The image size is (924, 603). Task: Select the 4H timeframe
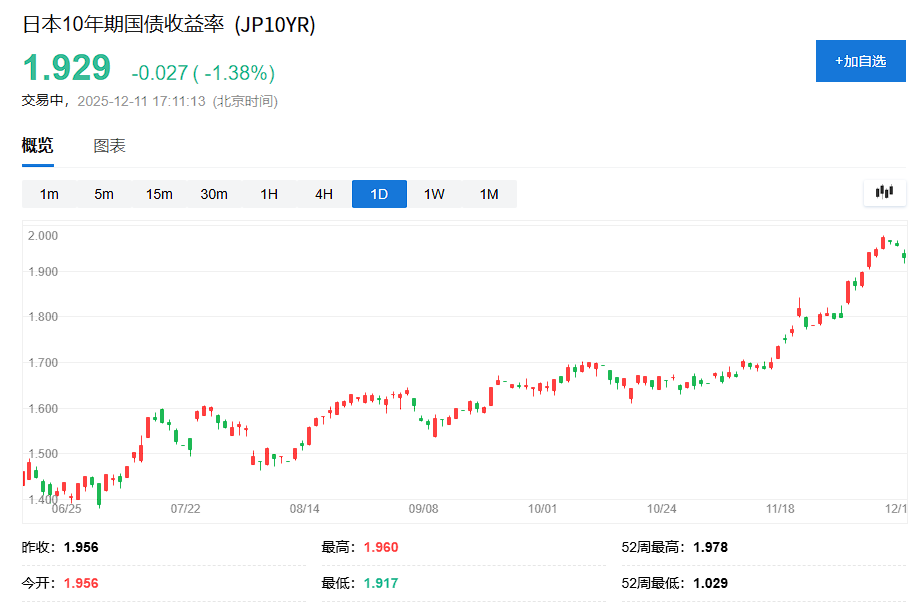pos(323,194)
